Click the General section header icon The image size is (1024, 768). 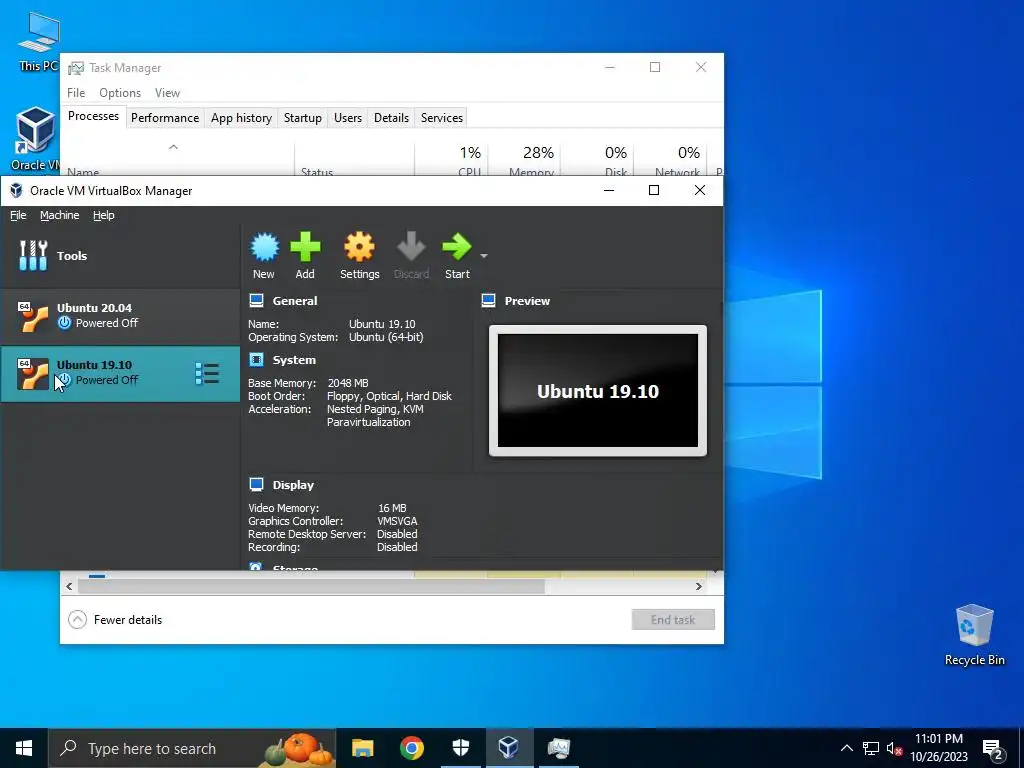coord(257,300)
